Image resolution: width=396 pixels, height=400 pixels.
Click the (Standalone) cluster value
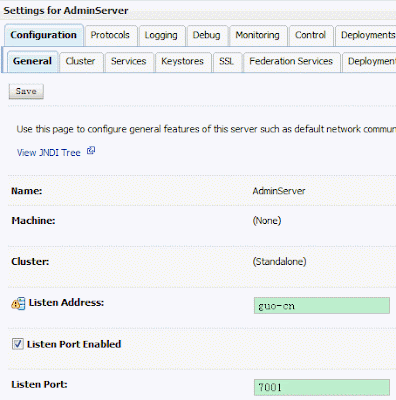[x=279, y=262]
